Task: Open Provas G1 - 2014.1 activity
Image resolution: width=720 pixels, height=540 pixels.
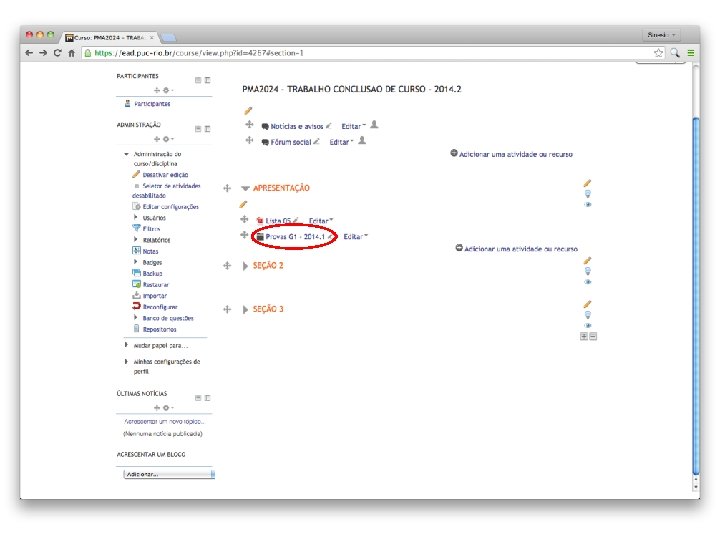Action: click(295, 236)
